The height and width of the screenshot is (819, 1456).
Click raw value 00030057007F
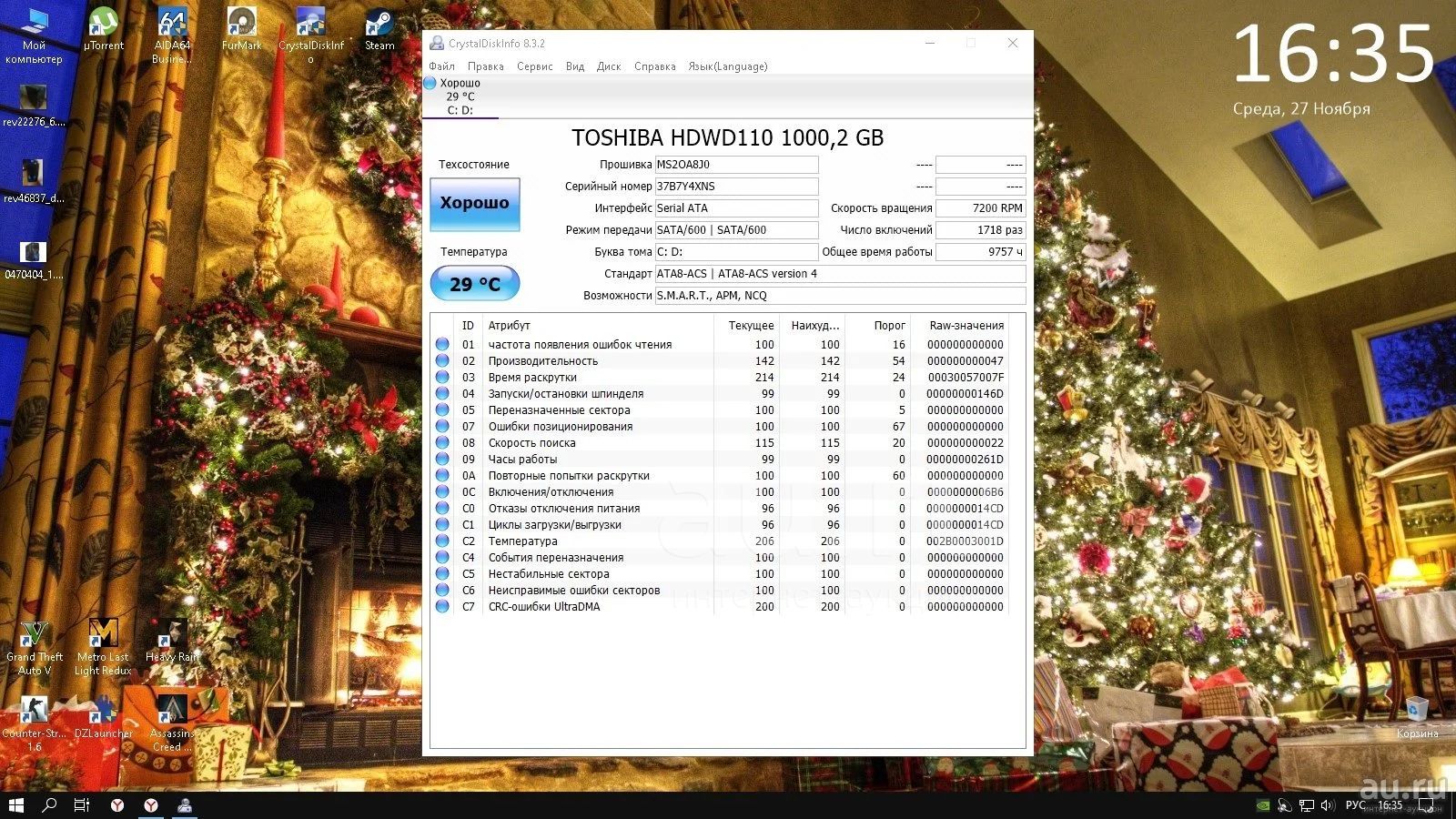966,378
